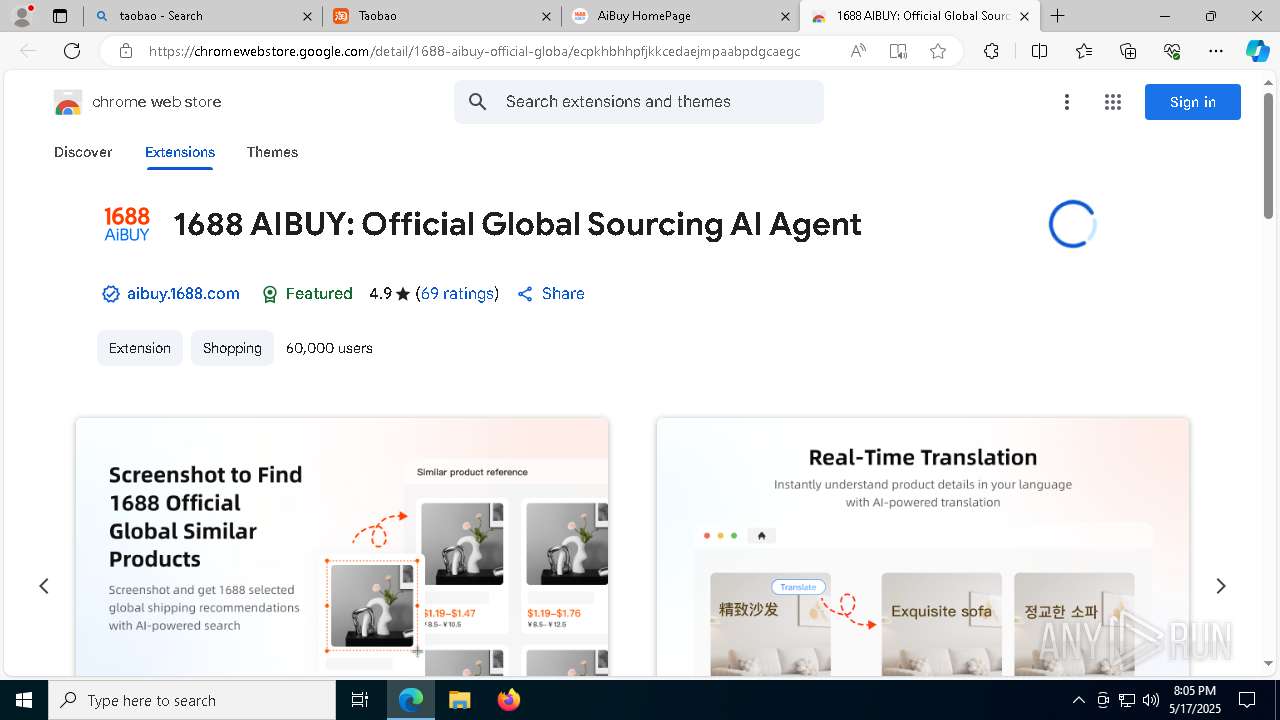Click the Extension category chip
1280x720 pixels.
click(x=140, y=348)
